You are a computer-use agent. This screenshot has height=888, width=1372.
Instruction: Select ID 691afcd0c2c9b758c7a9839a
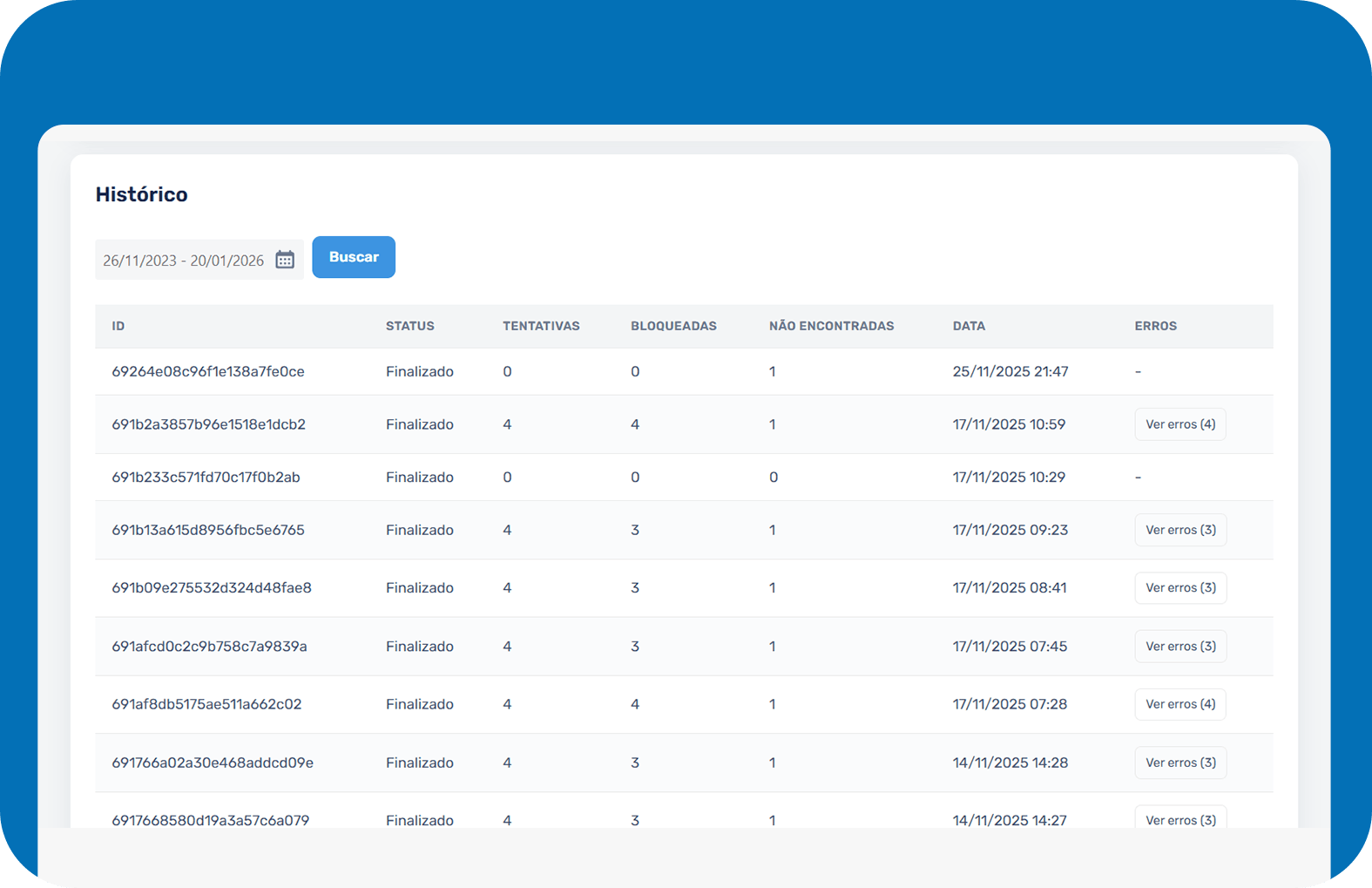[209, 647]
